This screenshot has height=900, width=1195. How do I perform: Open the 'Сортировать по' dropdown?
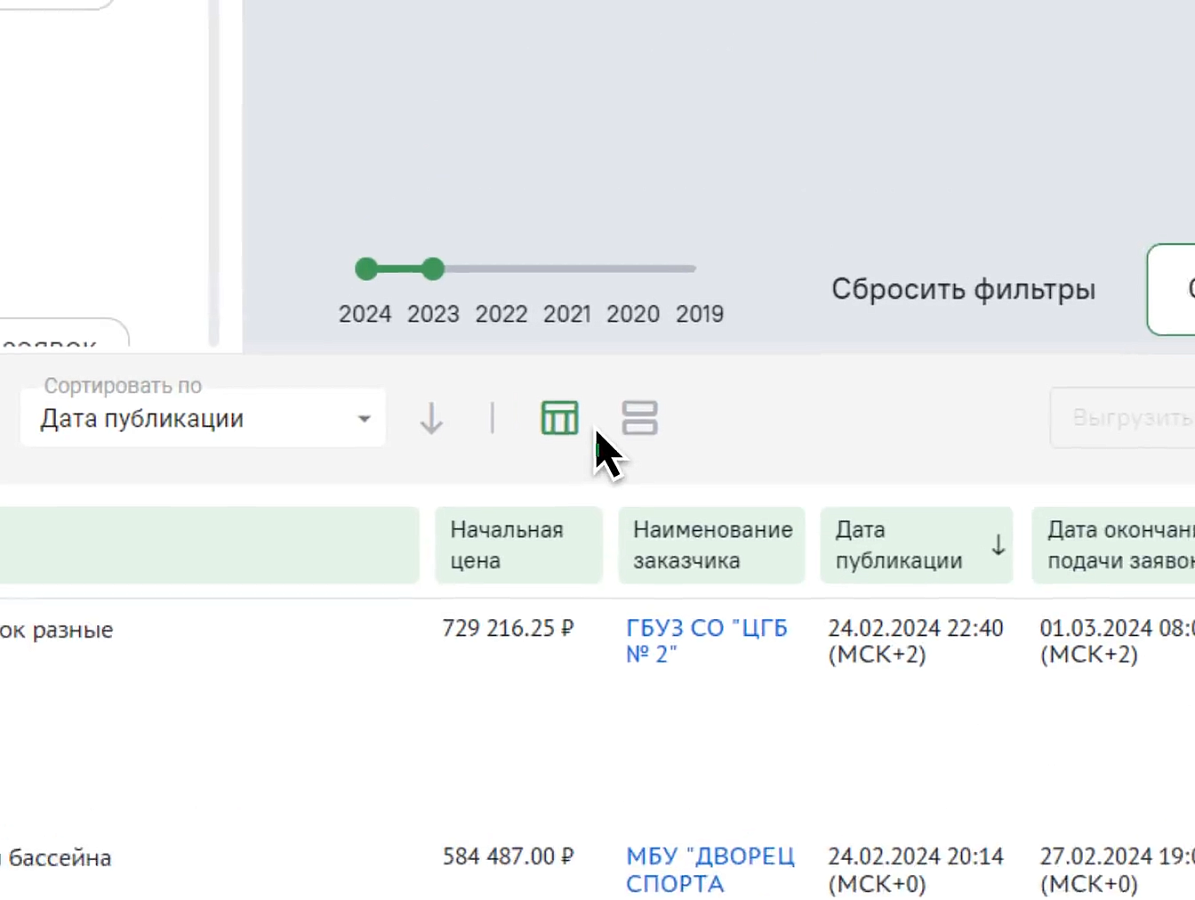(203, 418)
